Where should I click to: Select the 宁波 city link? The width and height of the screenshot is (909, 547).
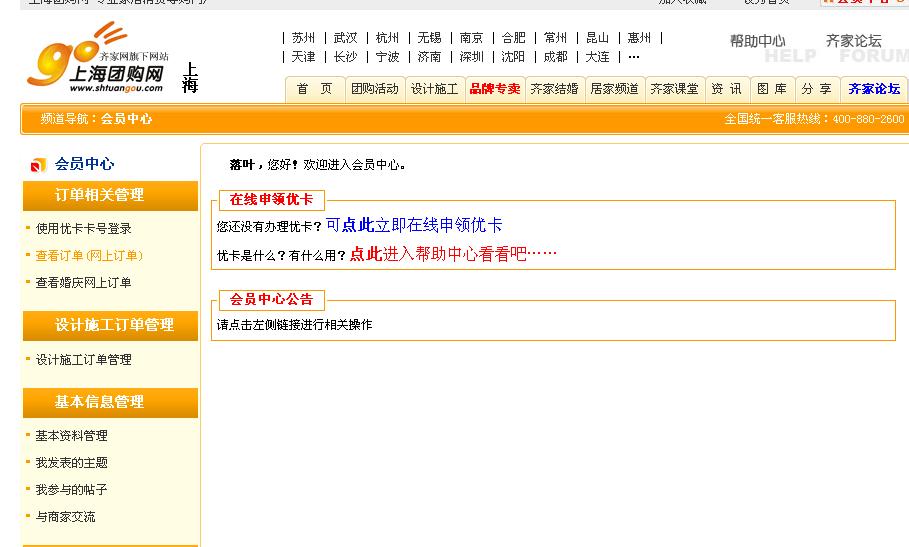pos(387,57)
